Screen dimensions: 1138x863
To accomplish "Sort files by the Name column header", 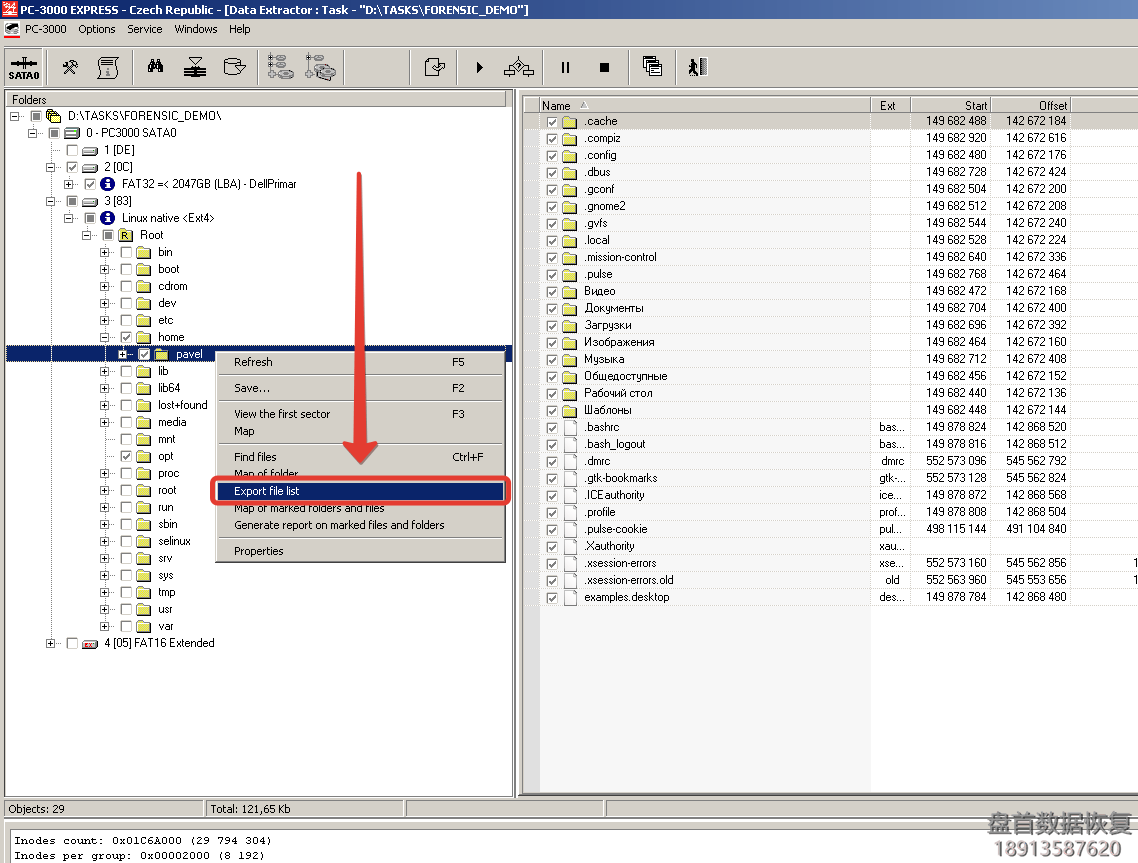I will coord(556,104).
